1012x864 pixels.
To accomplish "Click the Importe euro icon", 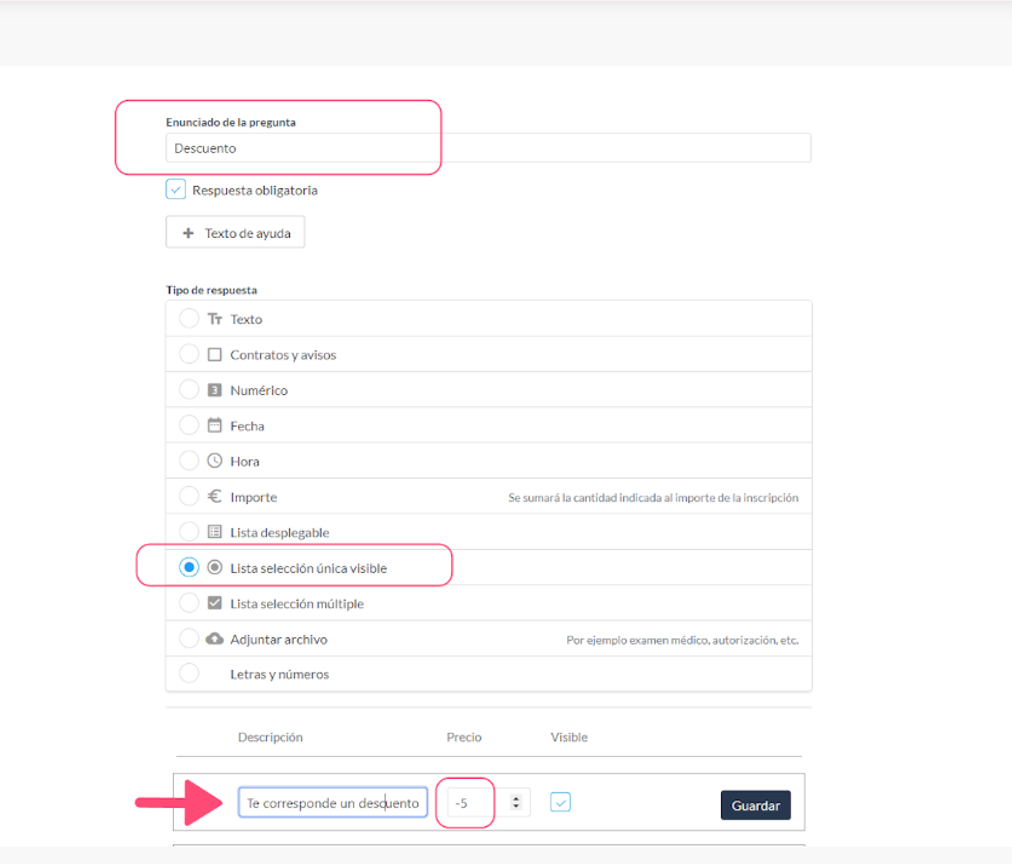I will click(x=214, y=496).
